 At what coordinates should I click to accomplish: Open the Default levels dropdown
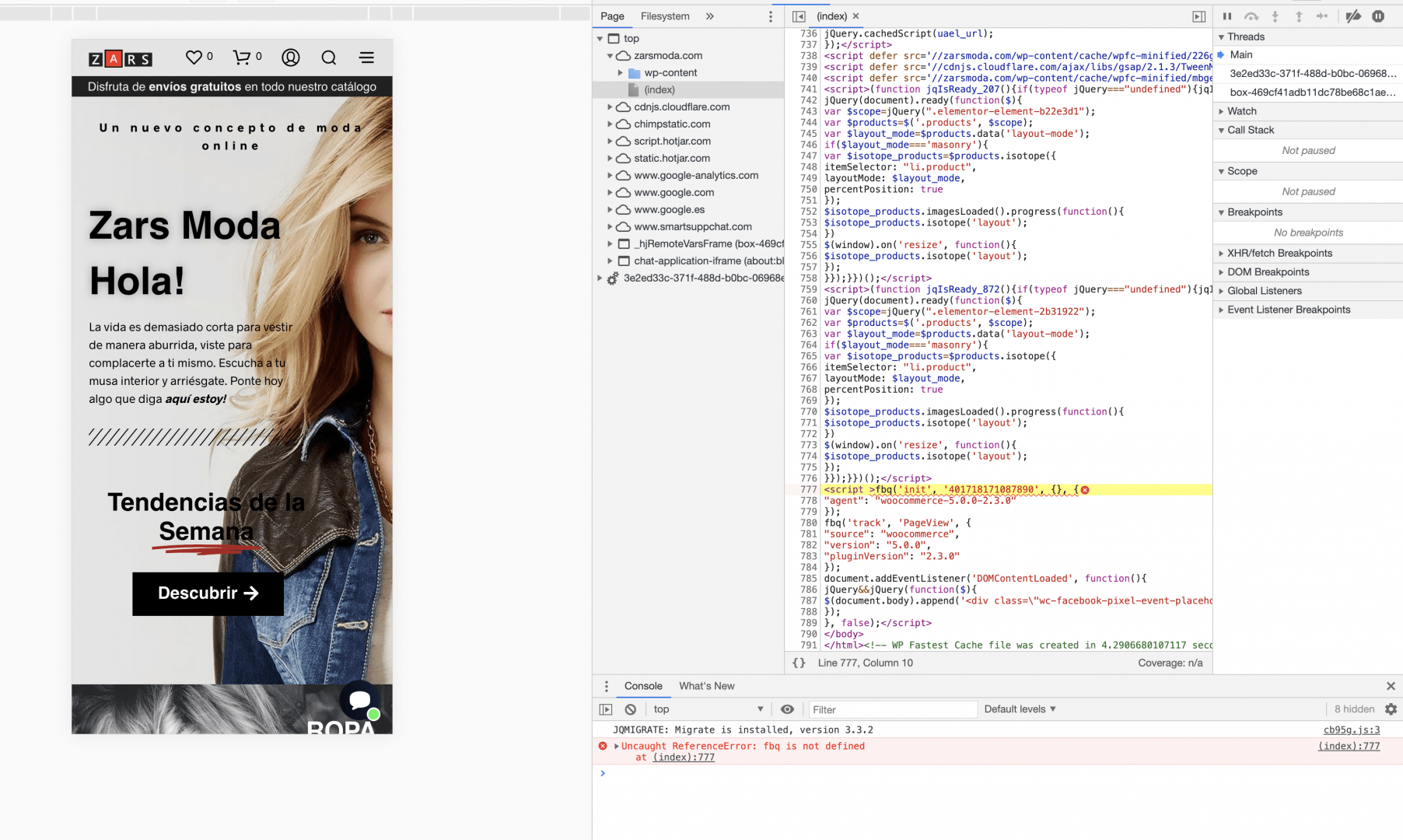pos(1020,709)
